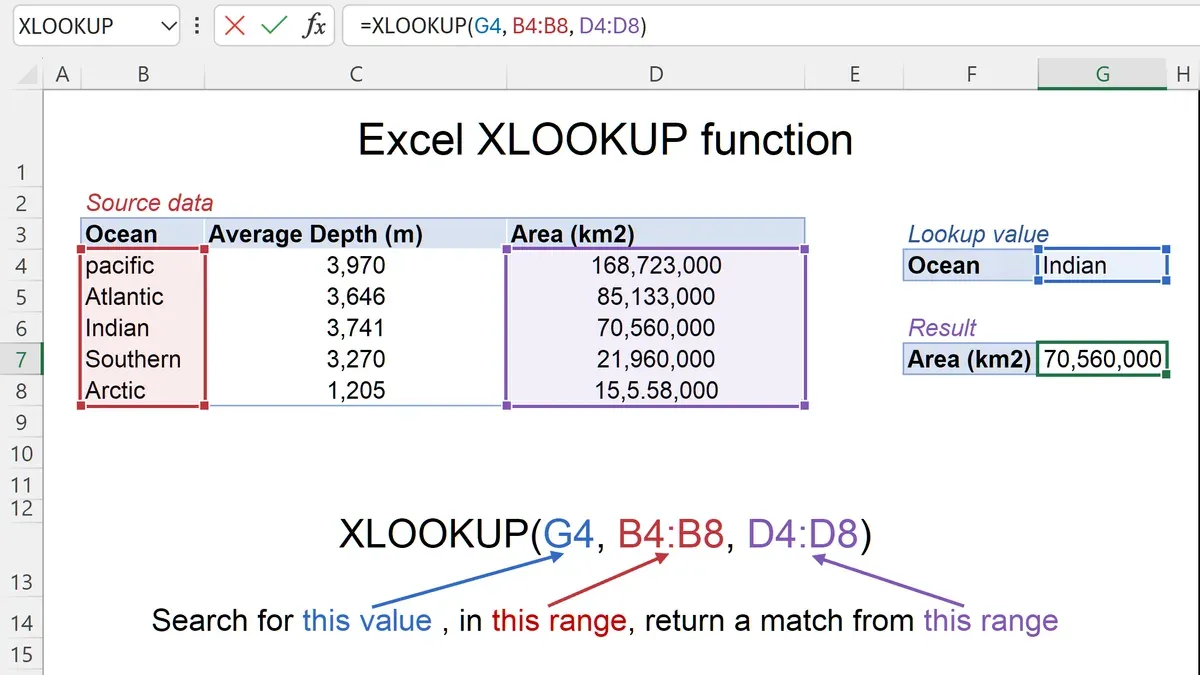The width and height of the screenshot is (1200, 675).
Task: Cancel formula entry with the X icon
Action: tap(235, 26)
